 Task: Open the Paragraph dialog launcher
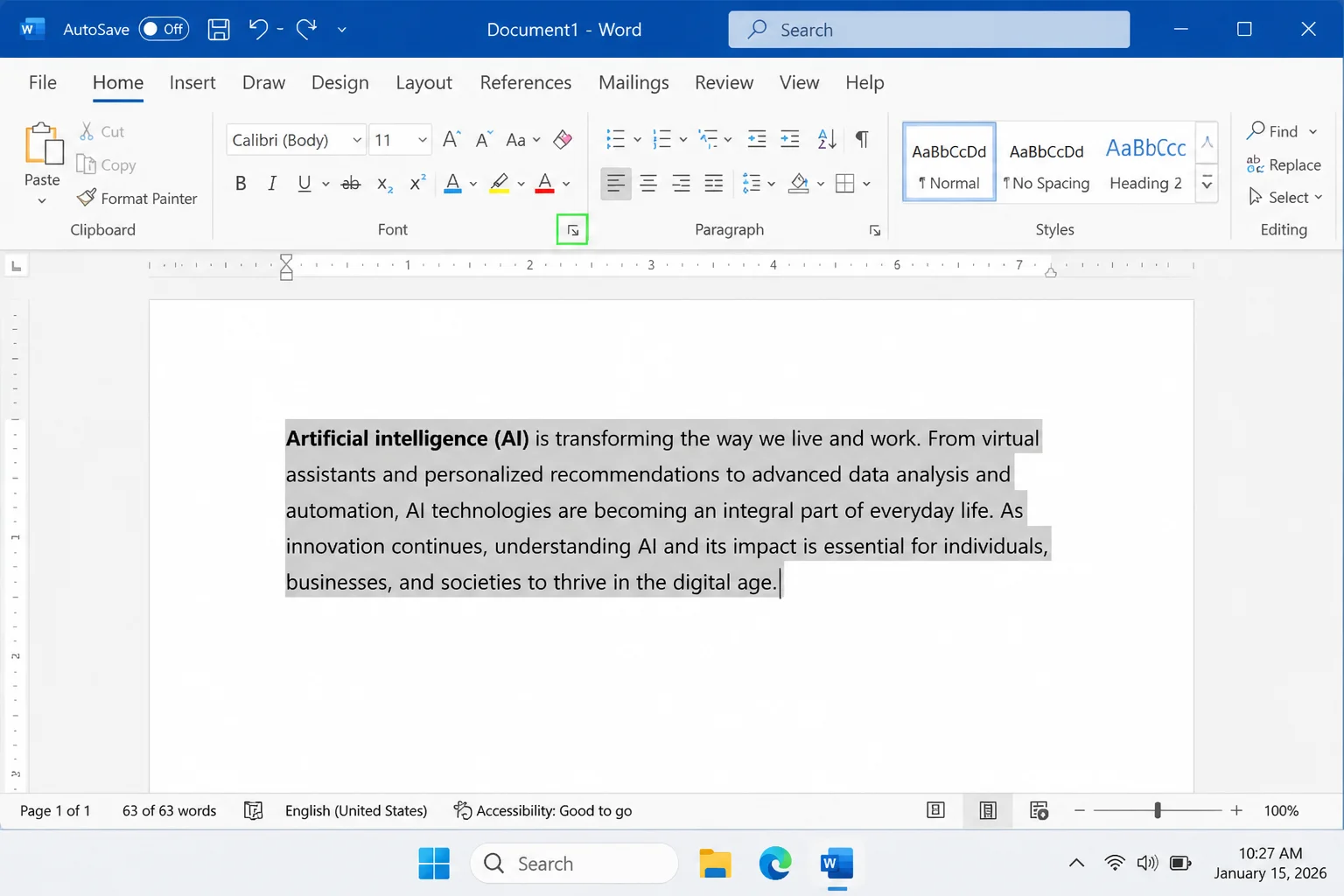pyautogui.click(x=875, y=230)
